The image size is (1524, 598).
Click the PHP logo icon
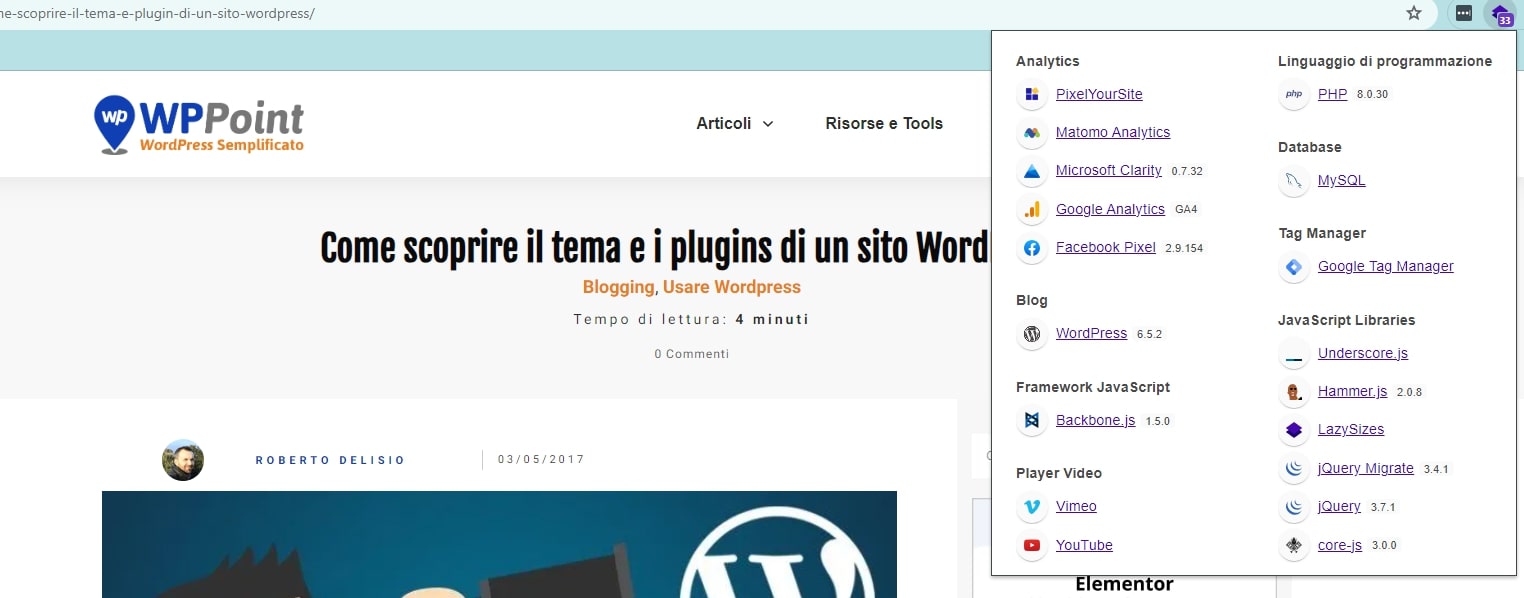[1294, 95]
